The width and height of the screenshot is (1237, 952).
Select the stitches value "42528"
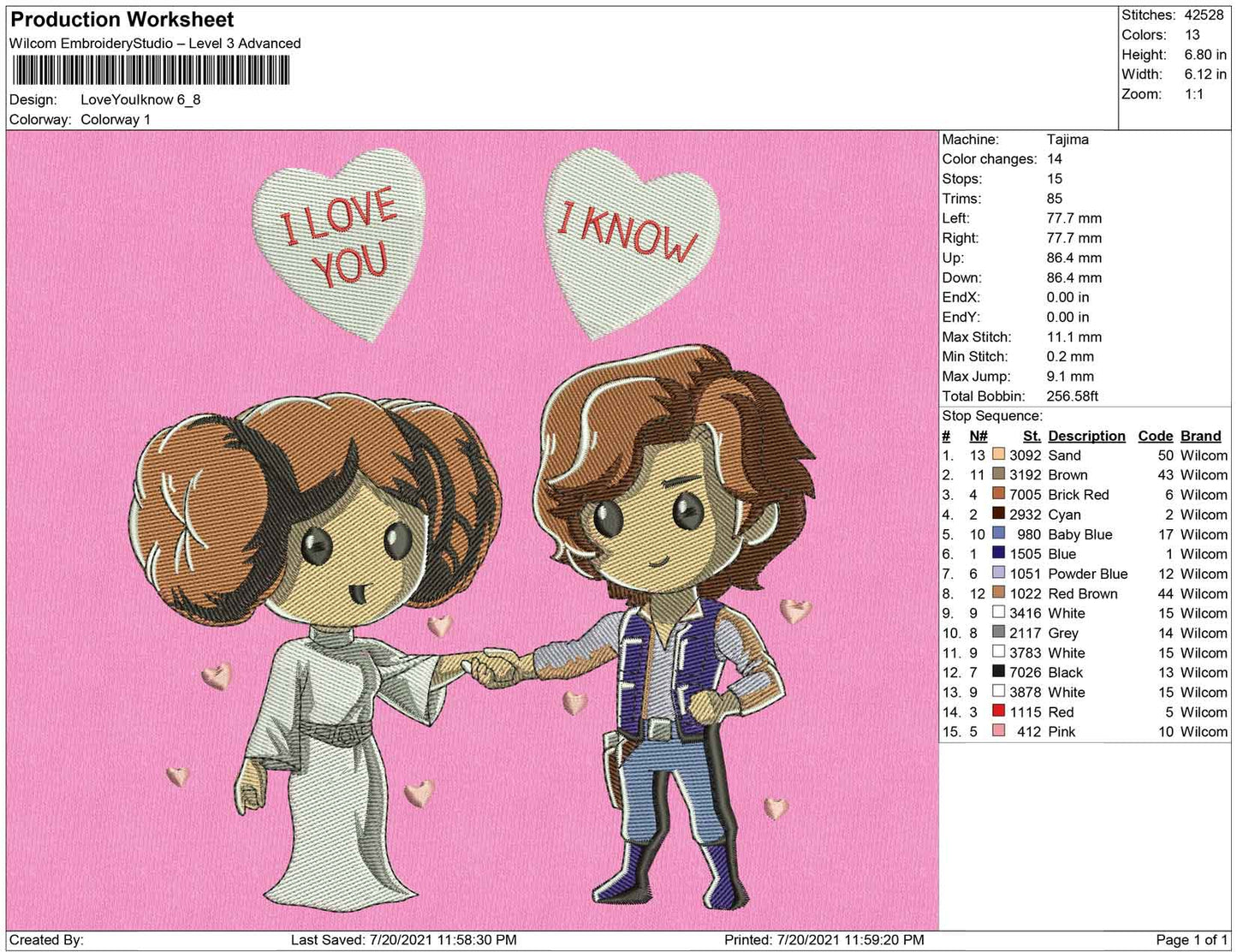[x=1204, y=15]
